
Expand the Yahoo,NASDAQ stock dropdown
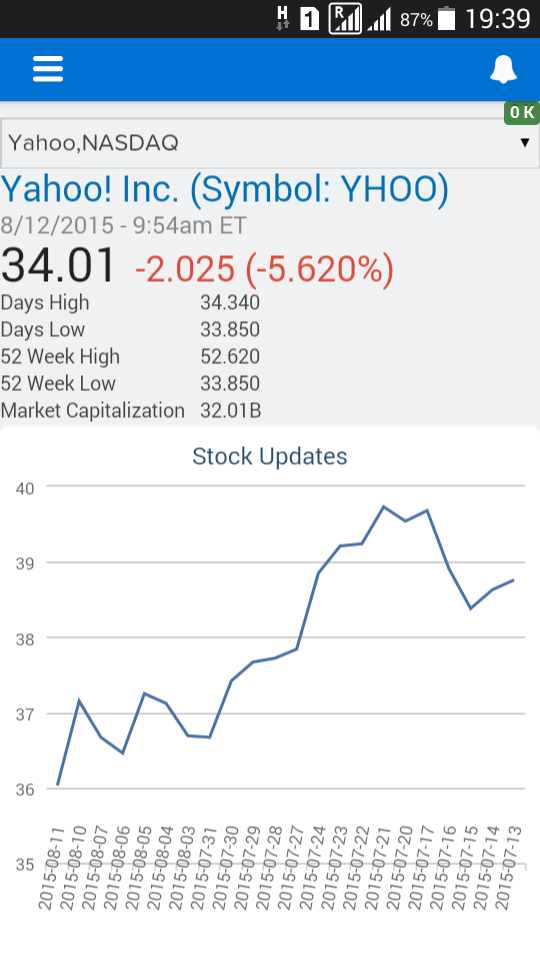point(270,143)
